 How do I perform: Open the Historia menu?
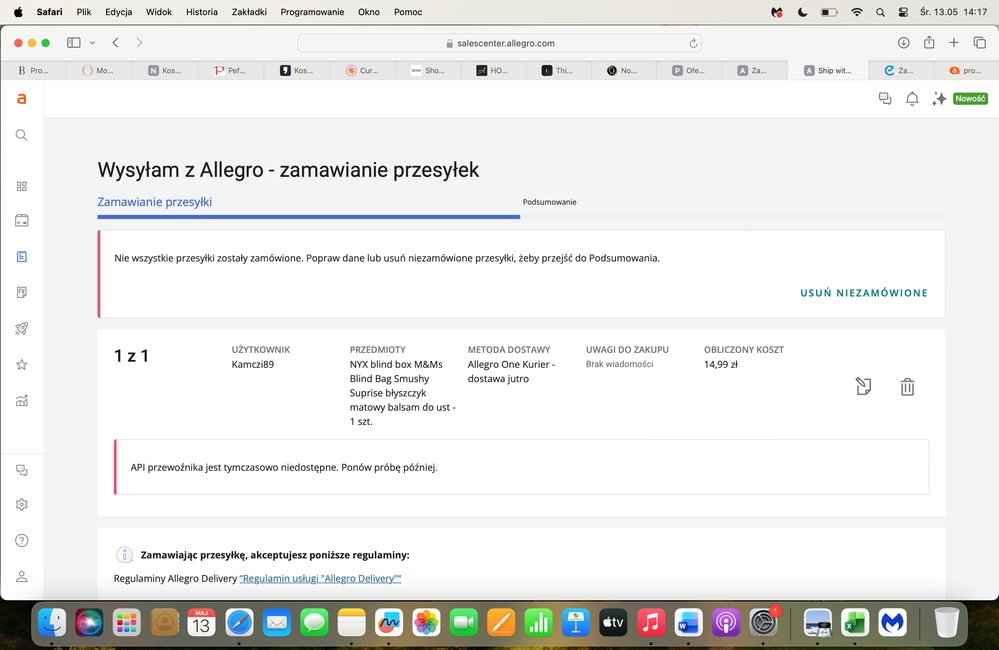click(x=201, y=12)
